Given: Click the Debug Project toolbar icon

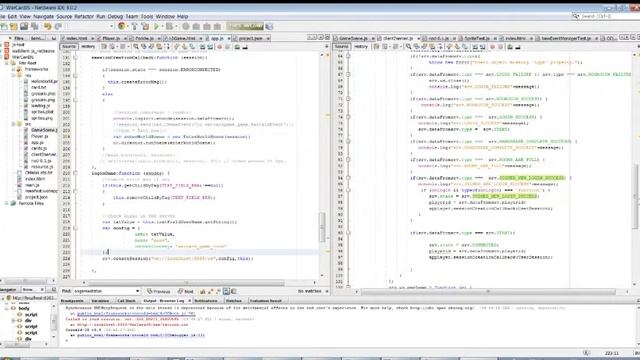Looking at the screenshot, I should (169, 27).
